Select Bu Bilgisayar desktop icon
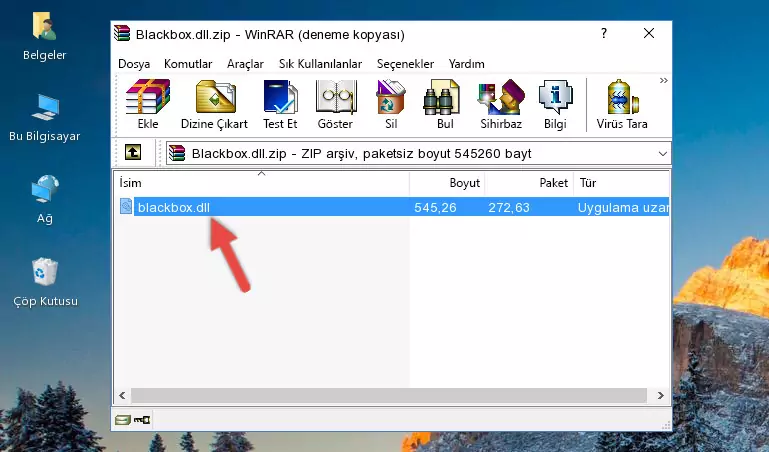 45,107
